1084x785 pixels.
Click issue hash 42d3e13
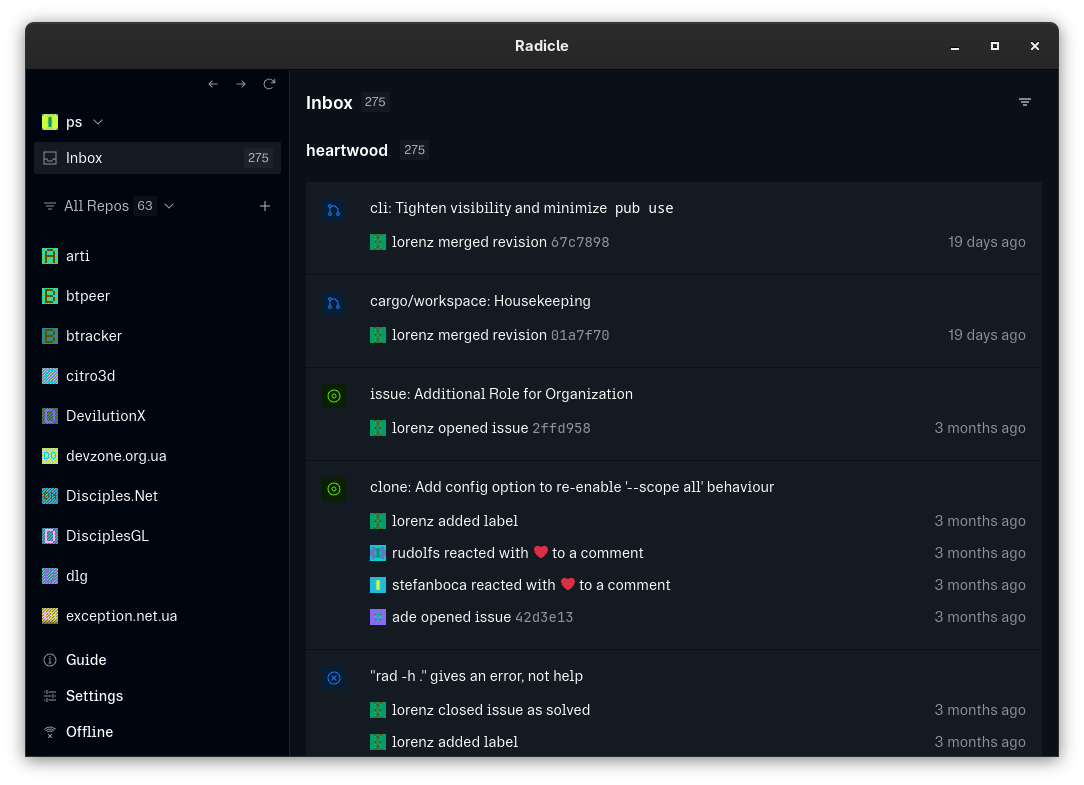coord(544,618)
